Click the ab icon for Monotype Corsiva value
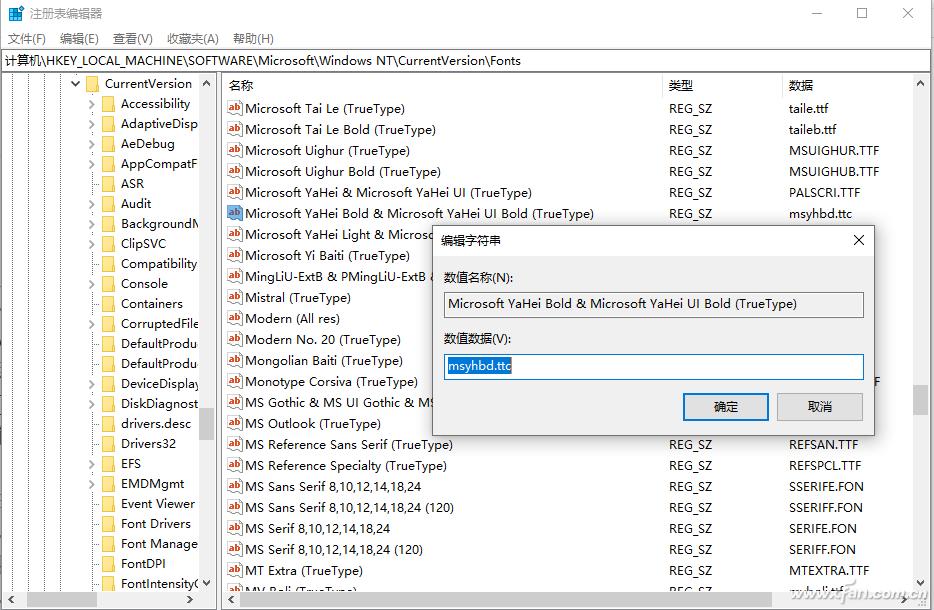The width and height of the screenshot is (934, 610). (236, 381)
